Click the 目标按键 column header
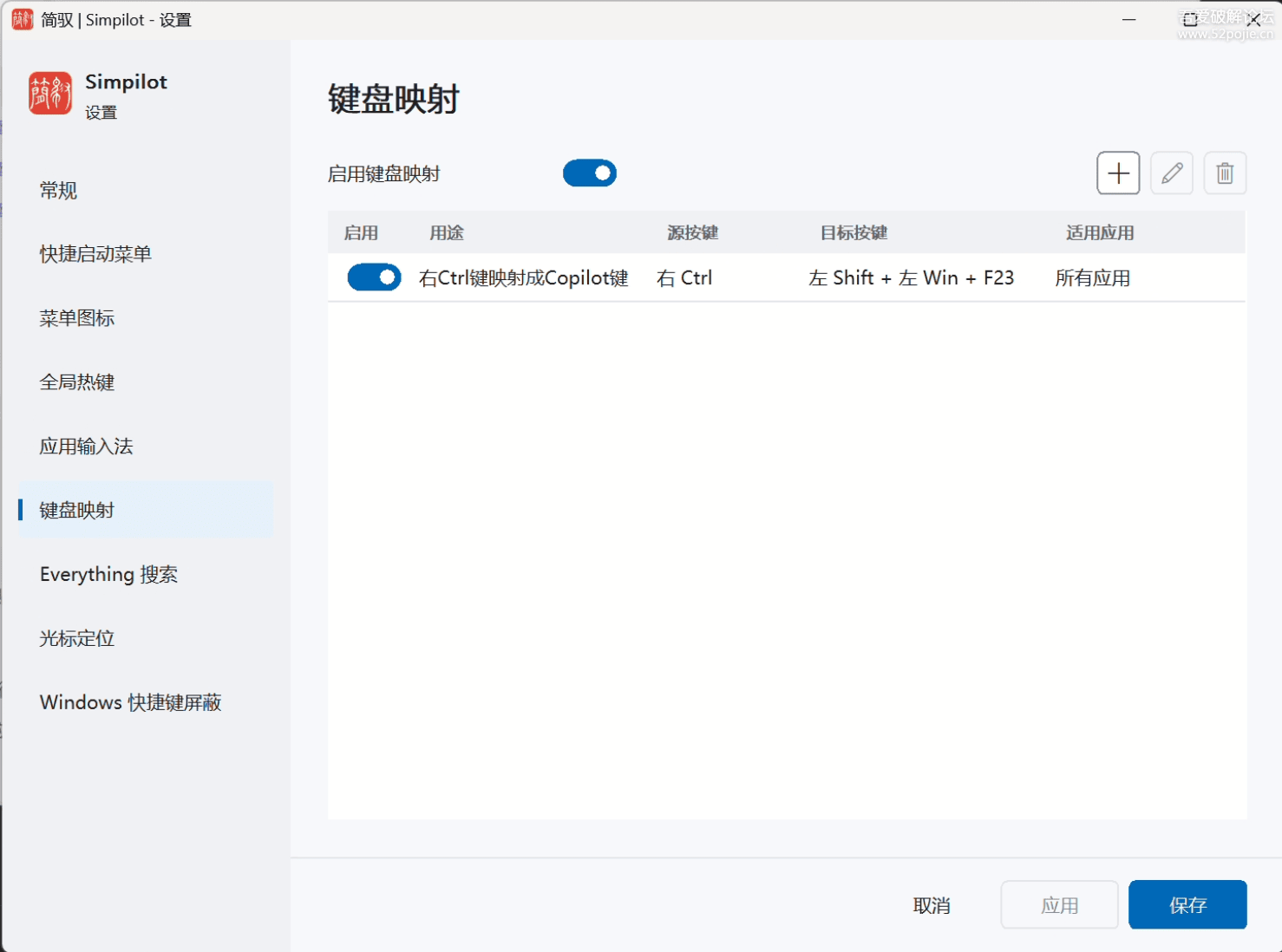The width and height of the screenshot is (1282, 952). (854, 232)
